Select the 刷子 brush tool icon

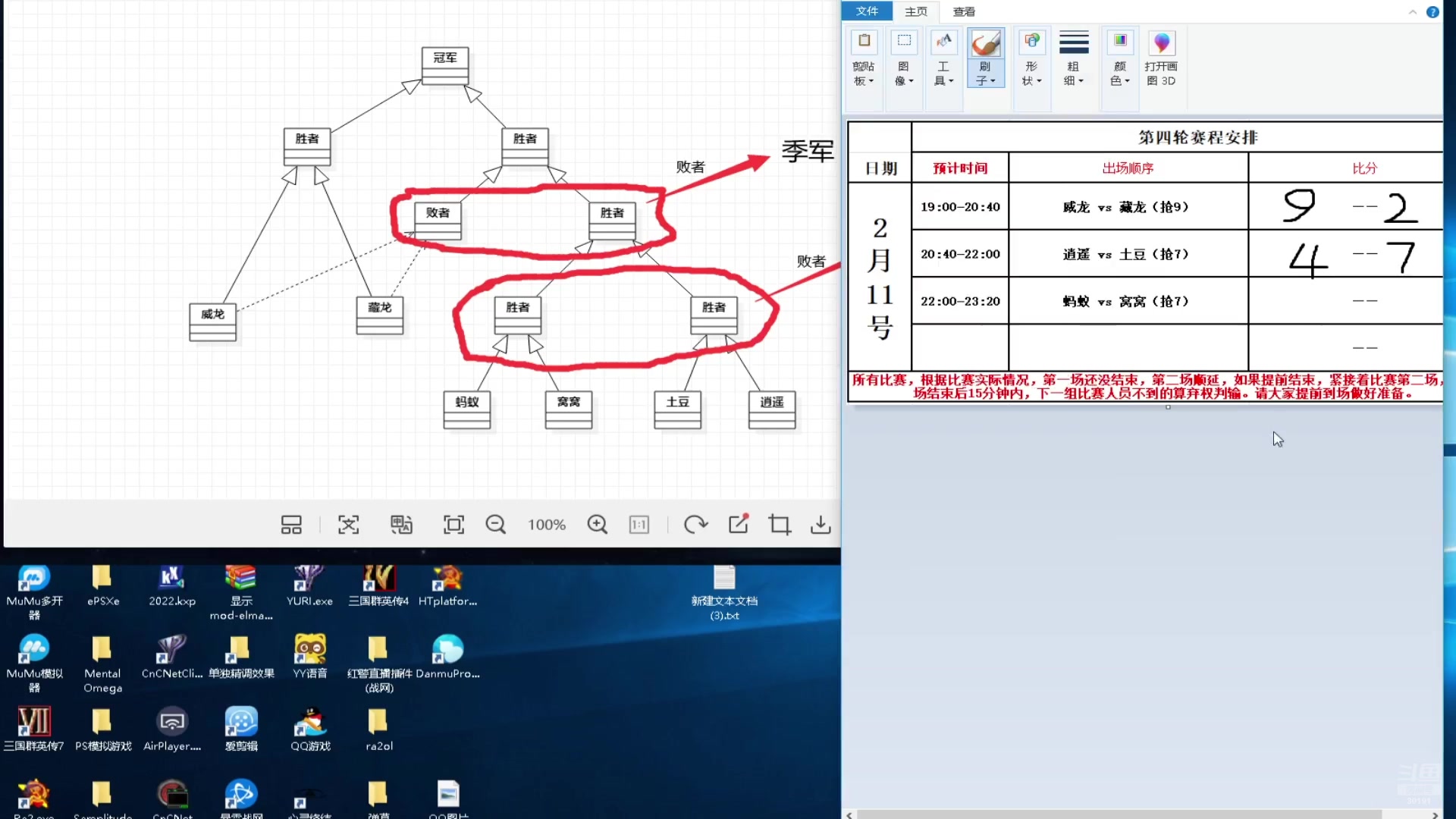point(986,42)
